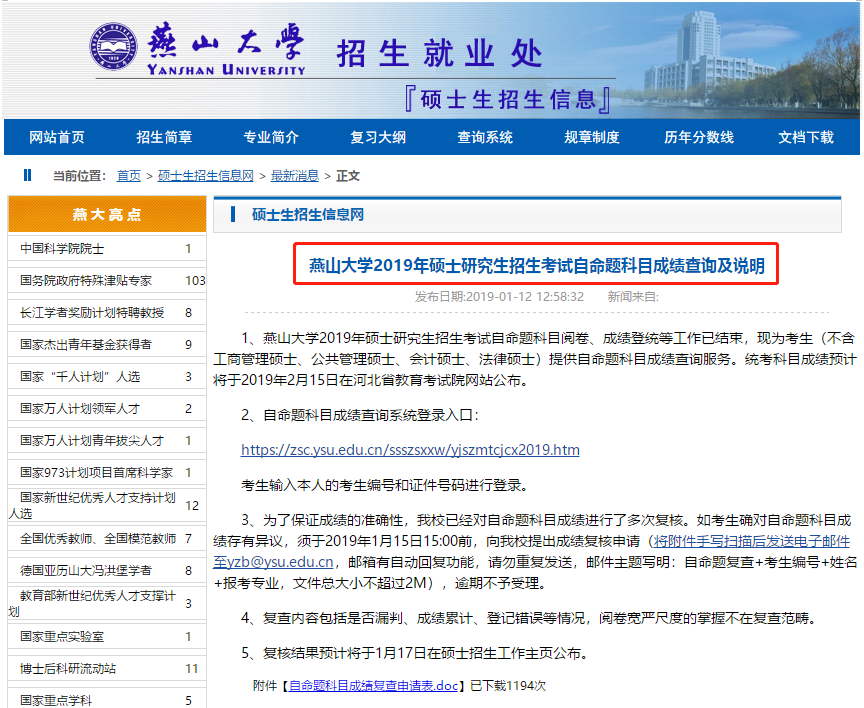This screenshot has width=864, height=708.
Task: Select the 规章制度 navigation item
Action: 592,137
